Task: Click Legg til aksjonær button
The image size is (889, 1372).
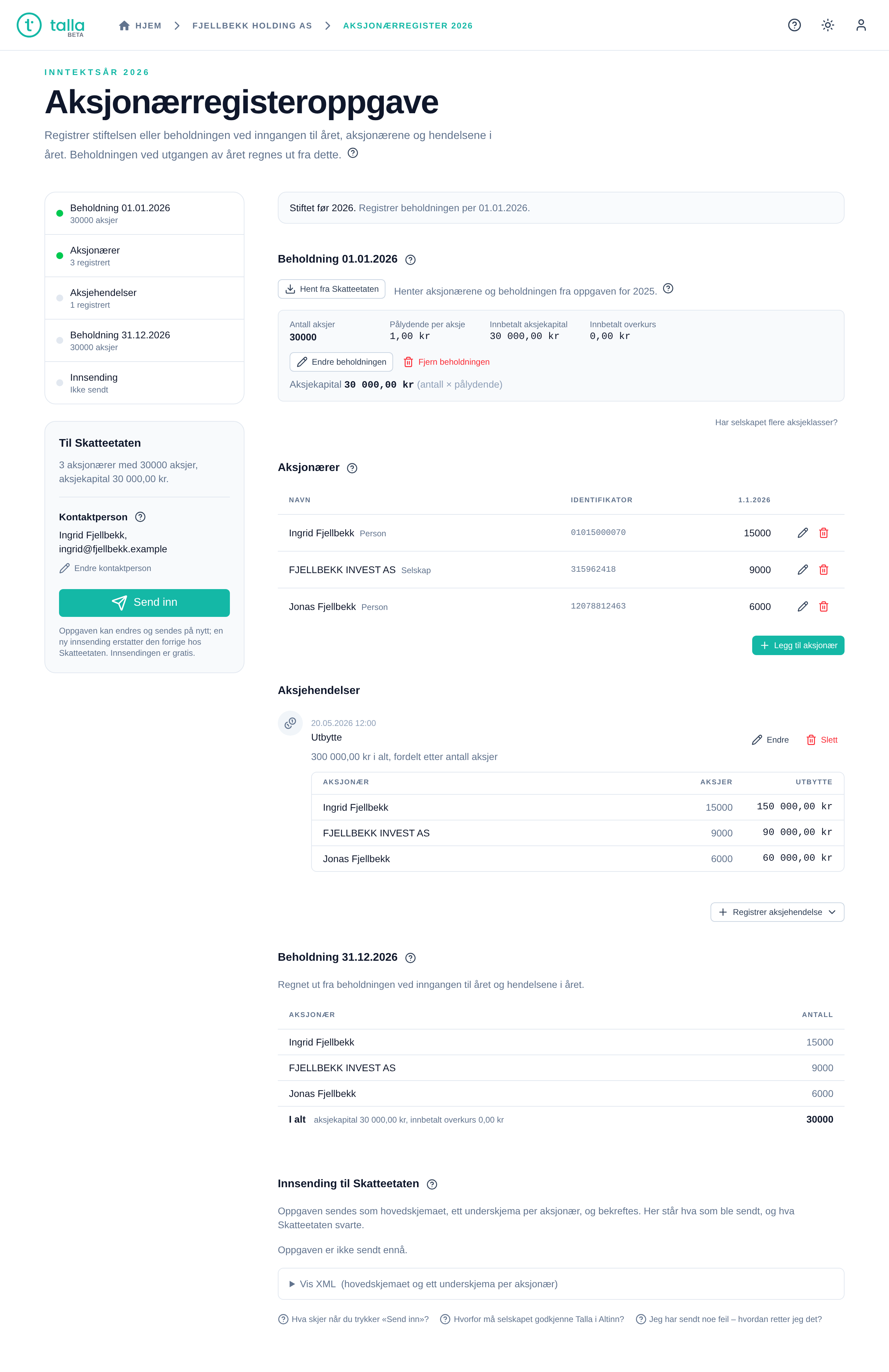Action: click(798, 646)
